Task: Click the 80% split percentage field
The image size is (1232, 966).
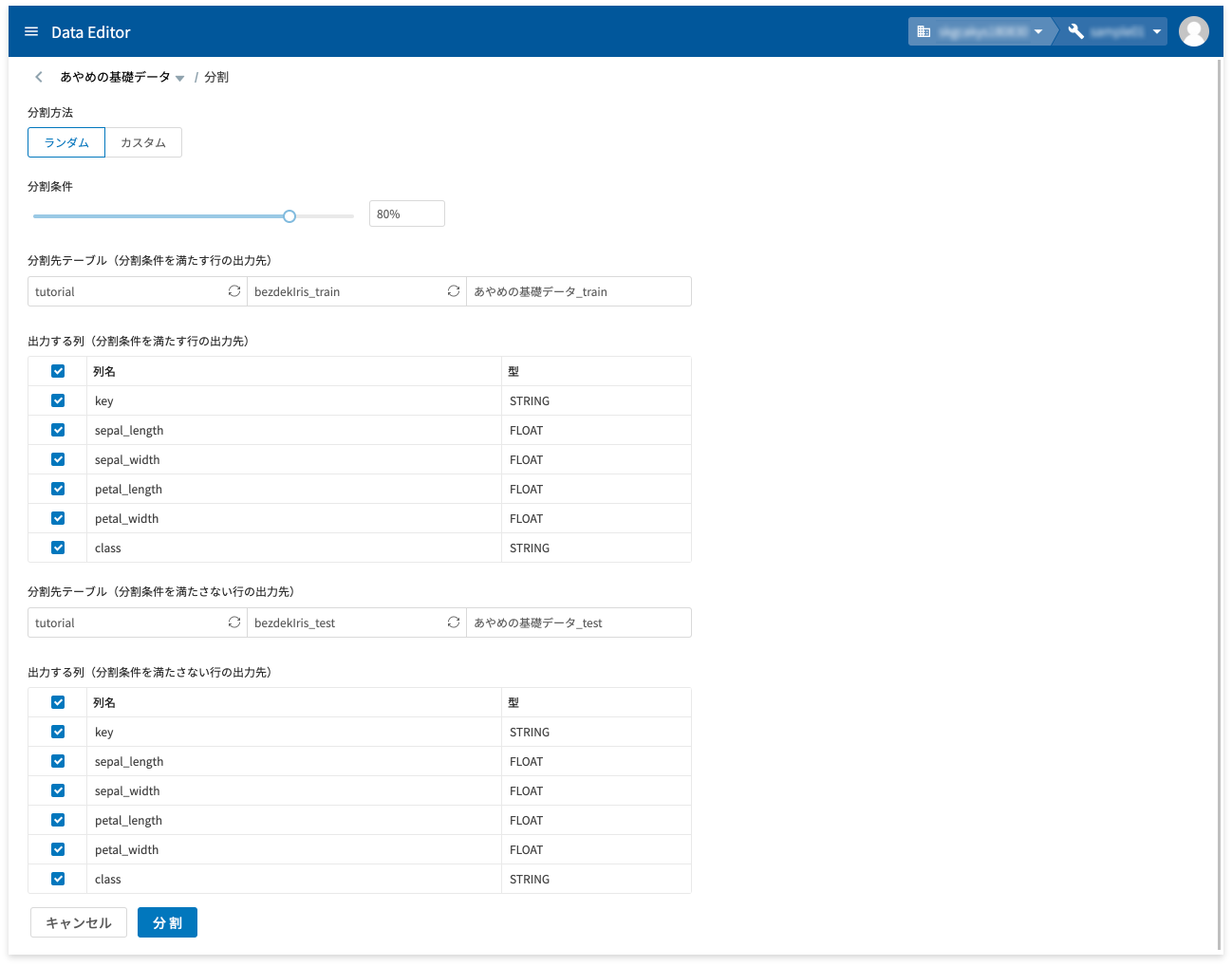Action: pos(407,214)
